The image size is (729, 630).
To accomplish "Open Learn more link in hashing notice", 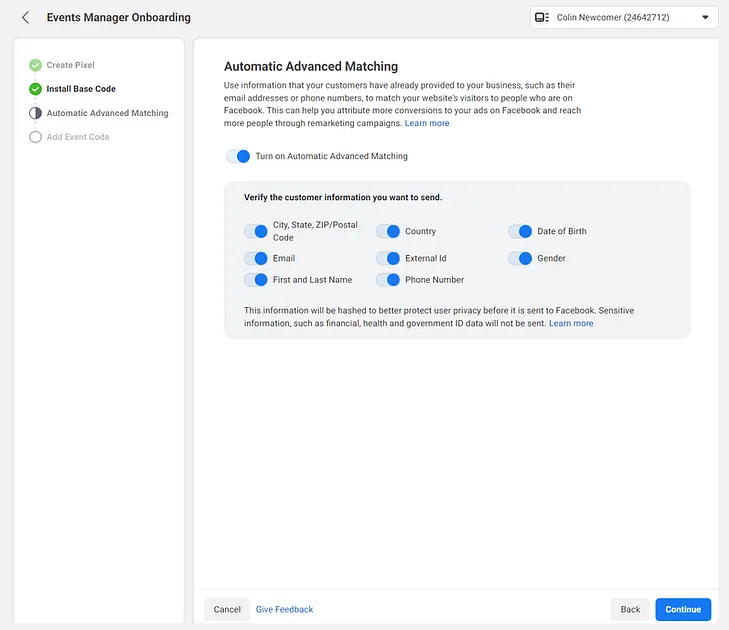I will click(571, 324).
